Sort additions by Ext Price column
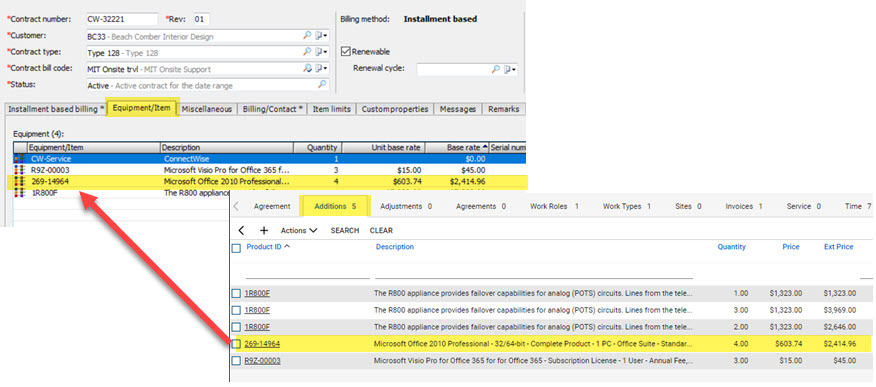Viewport: 876px width, 387px height. [x=839, y=247]
